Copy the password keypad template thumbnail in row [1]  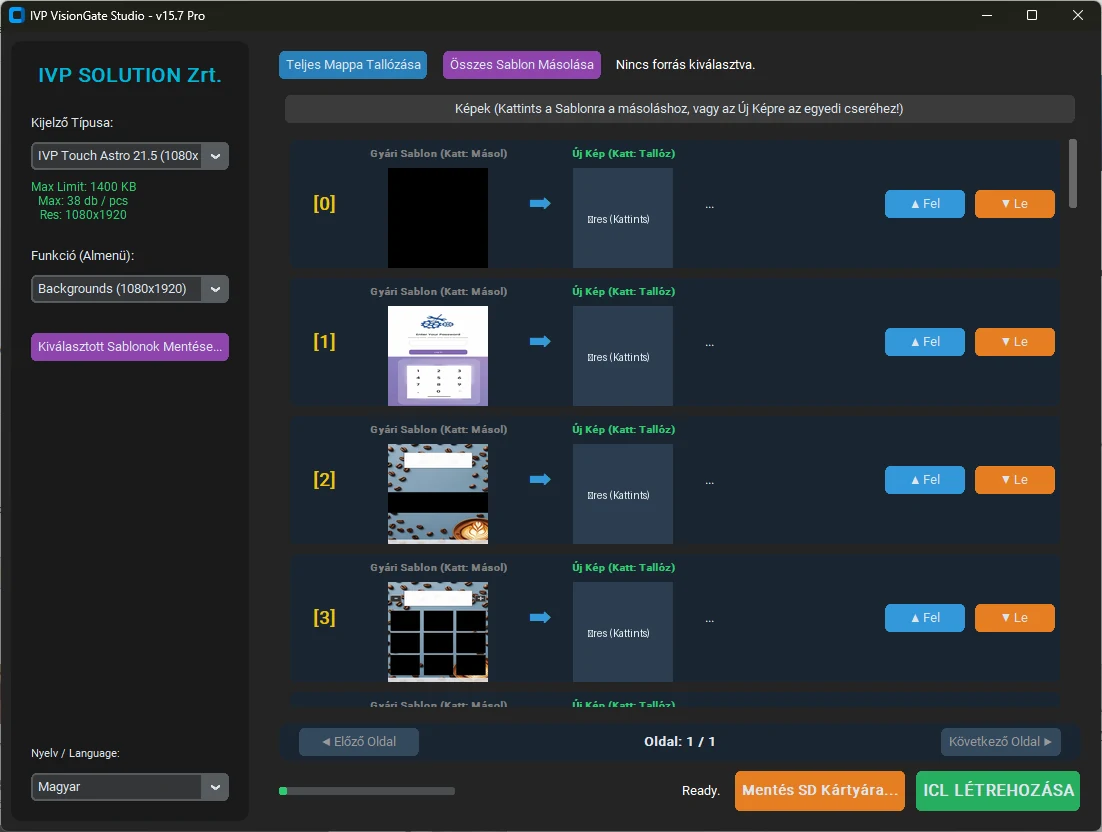[x=438, y=356]
